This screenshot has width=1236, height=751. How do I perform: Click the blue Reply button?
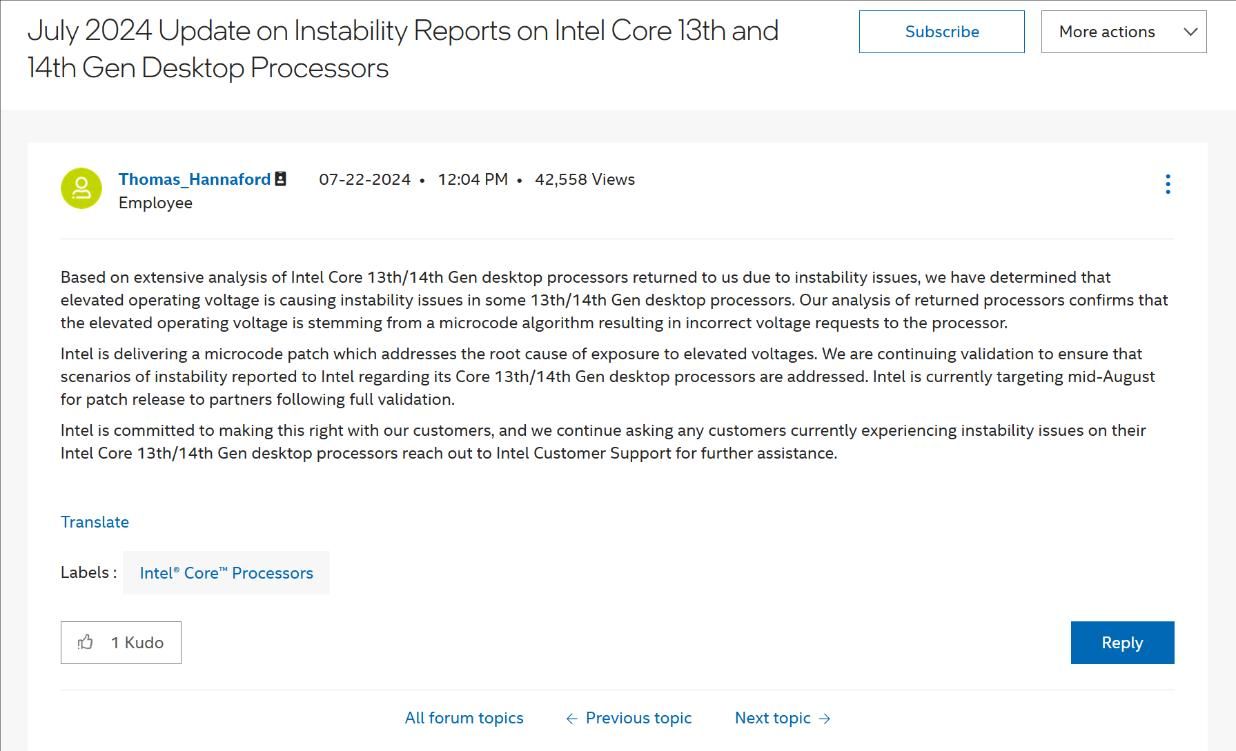pyautogui.click(x=1122, y=643)
